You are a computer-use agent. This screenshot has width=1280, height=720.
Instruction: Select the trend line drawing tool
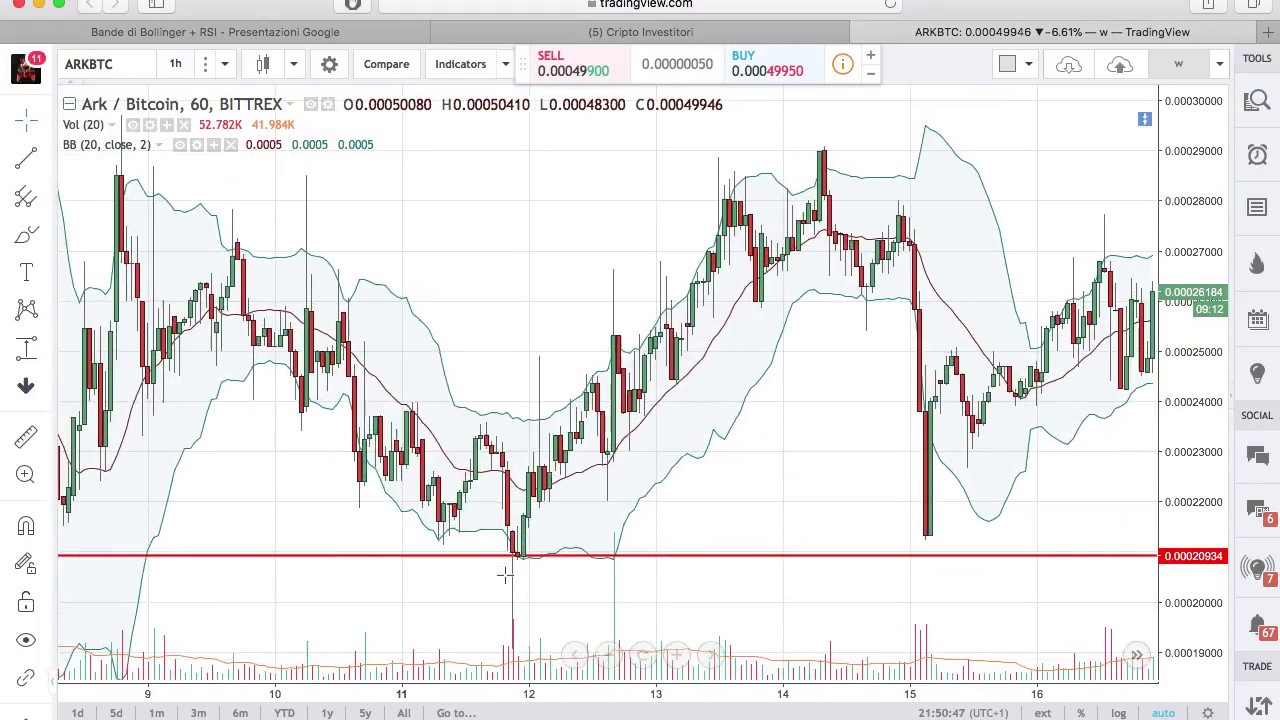pos(26,158)
